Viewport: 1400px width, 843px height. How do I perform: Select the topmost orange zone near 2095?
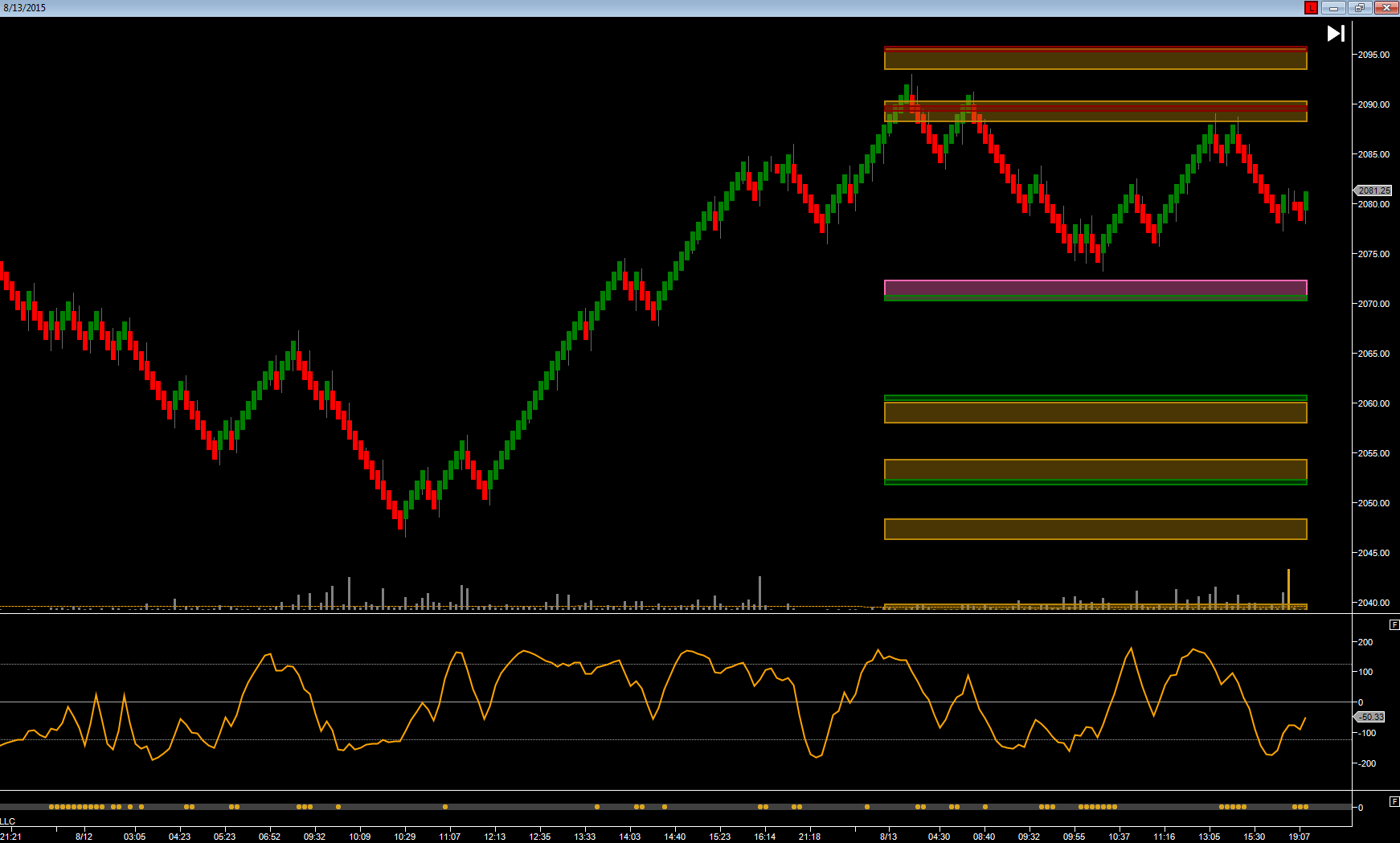(1095, 59)
